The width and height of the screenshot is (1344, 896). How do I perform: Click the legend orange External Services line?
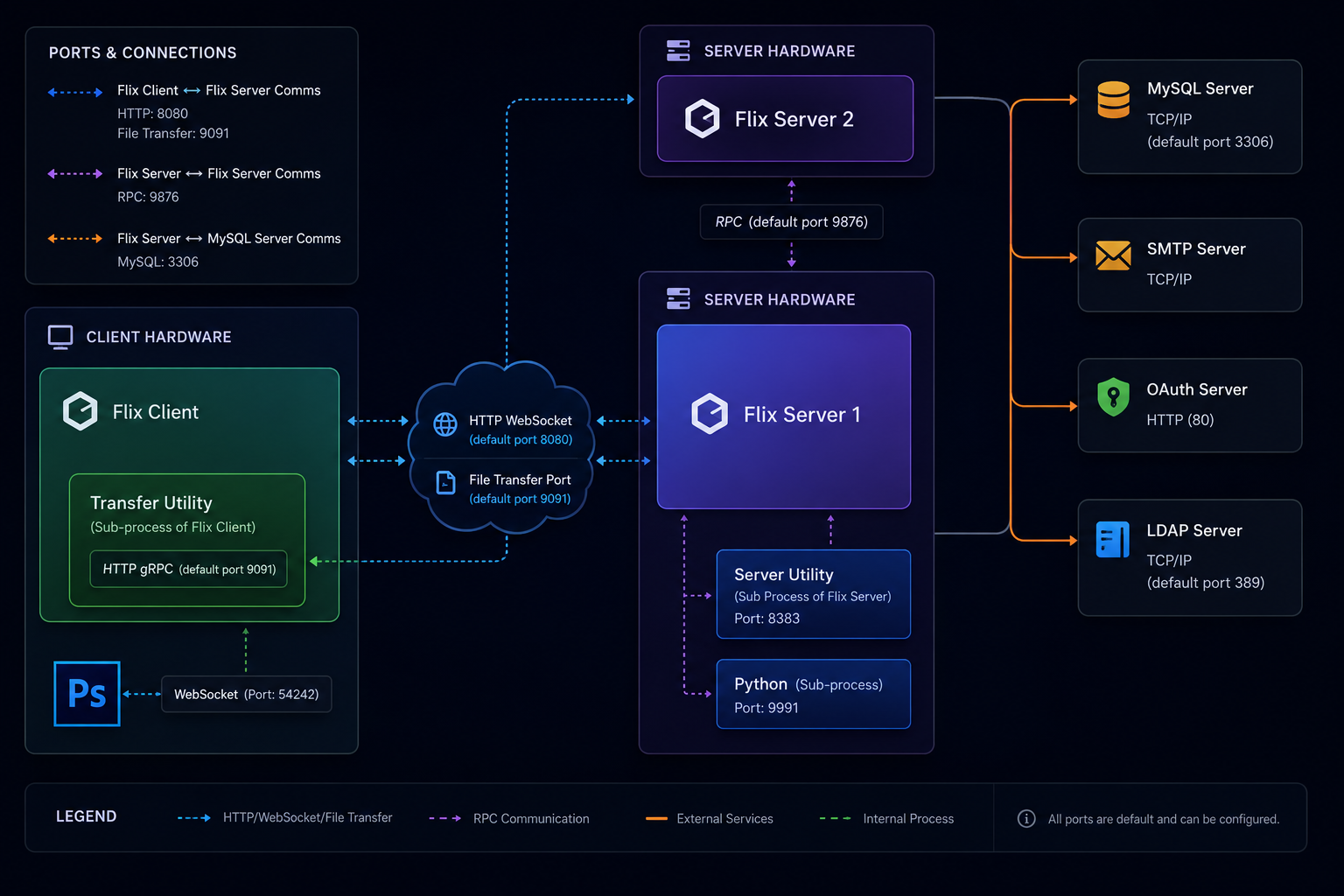(656, 818)
